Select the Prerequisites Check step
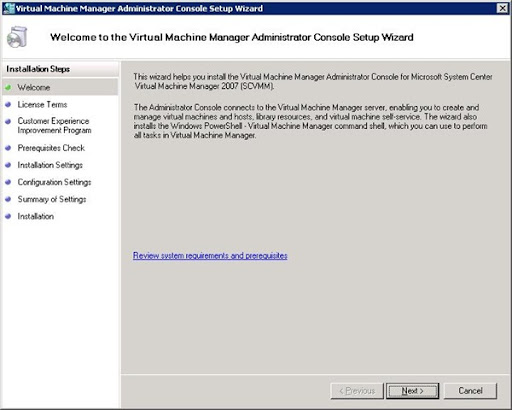The image size is (512, 410). coord(51,148)
